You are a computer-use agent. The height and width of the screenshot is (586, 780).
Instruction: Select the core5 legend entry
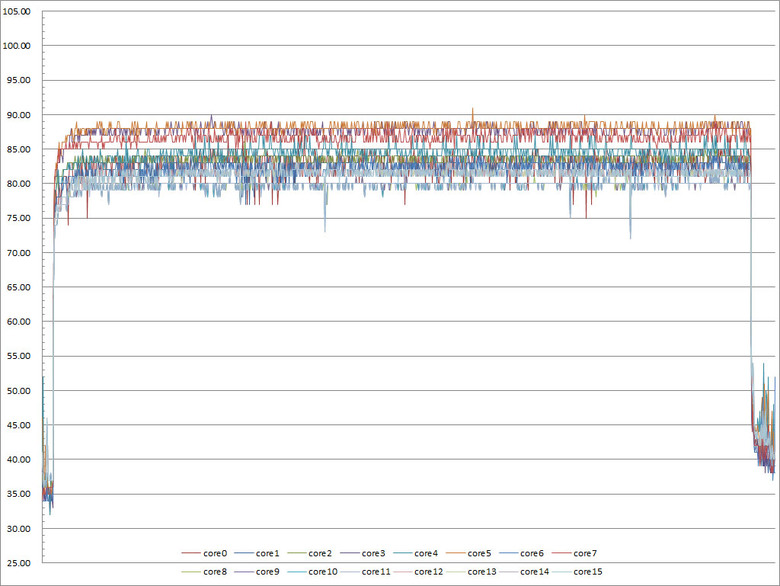(469, 553)
